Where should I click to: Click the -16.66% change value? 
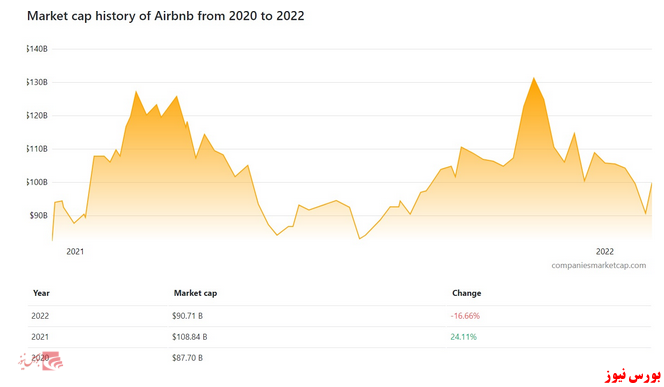tap(465, 316)
